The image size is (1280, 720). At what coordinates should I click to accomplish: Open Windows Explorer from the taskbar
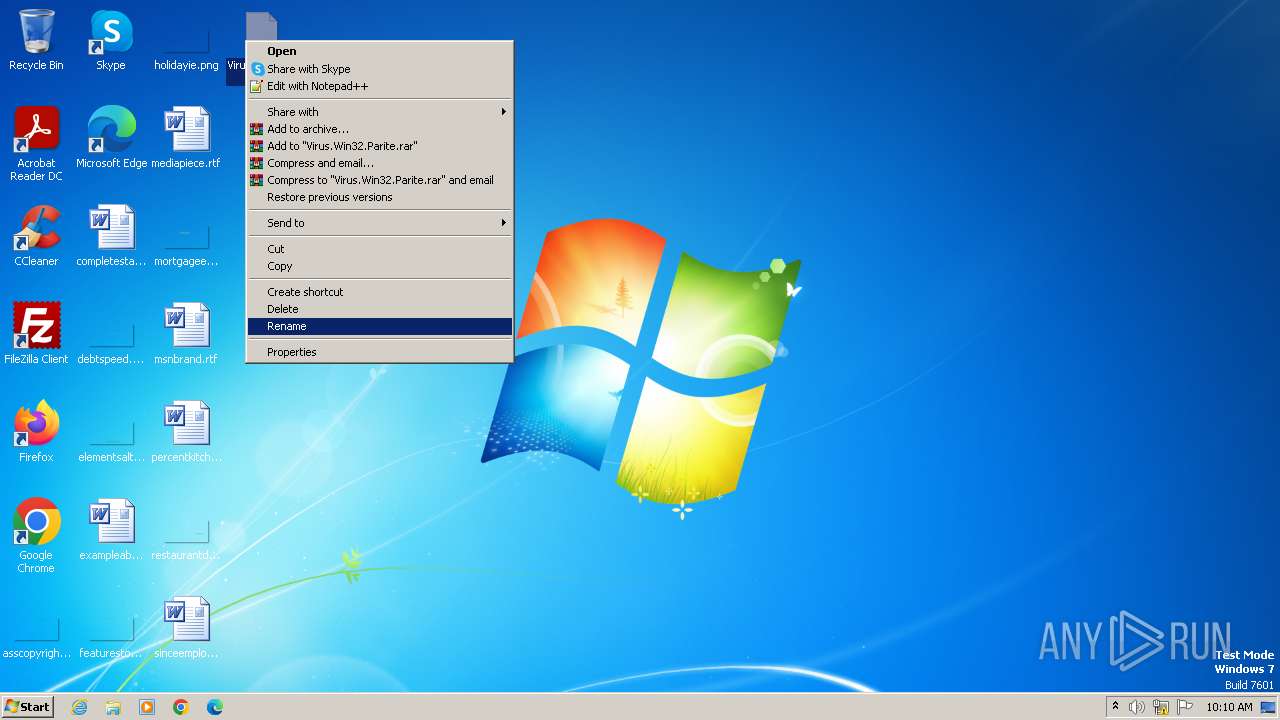point(113,707)
